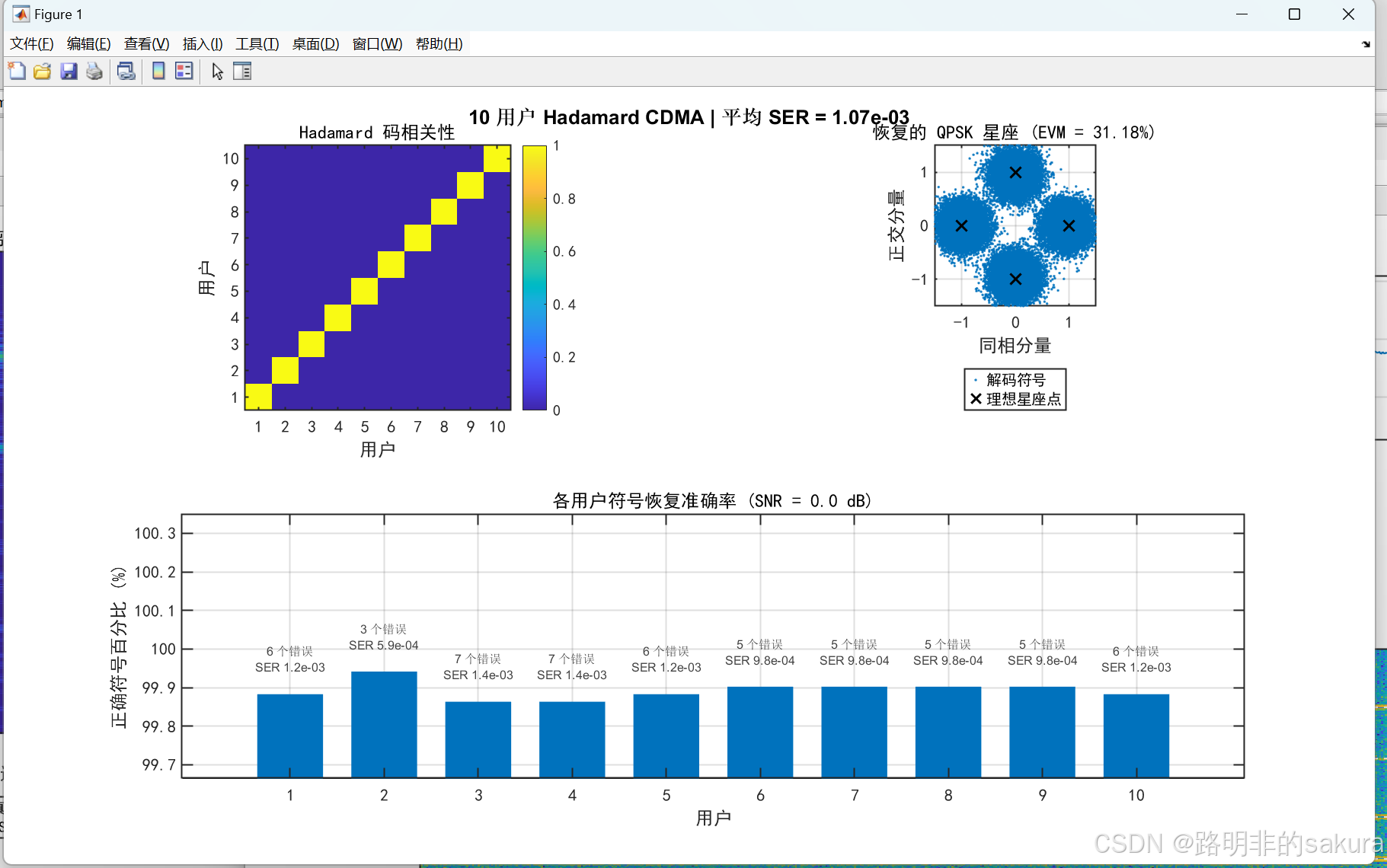The height and width of the screenshot is (868, 1387).
Task: Click the dock figure arrow at the menu bar's end
Action: [x=1366, y=44]
